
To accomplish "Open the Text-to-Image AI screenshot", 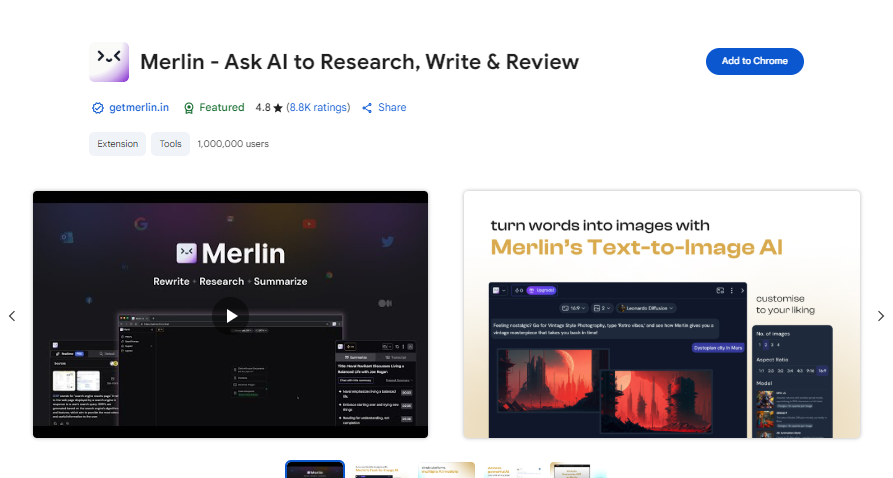I will [662, 314].
